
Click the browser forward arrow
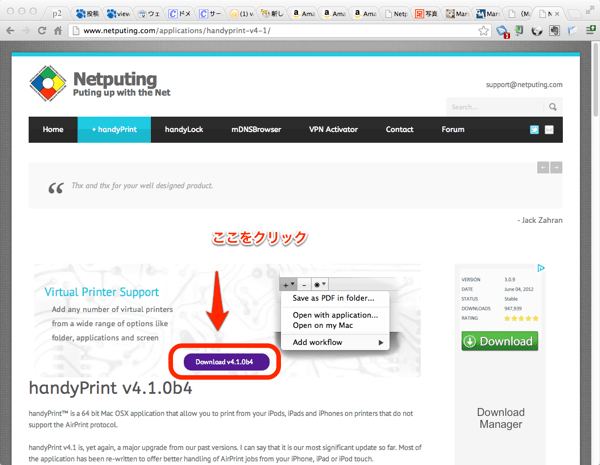(26, 31)
